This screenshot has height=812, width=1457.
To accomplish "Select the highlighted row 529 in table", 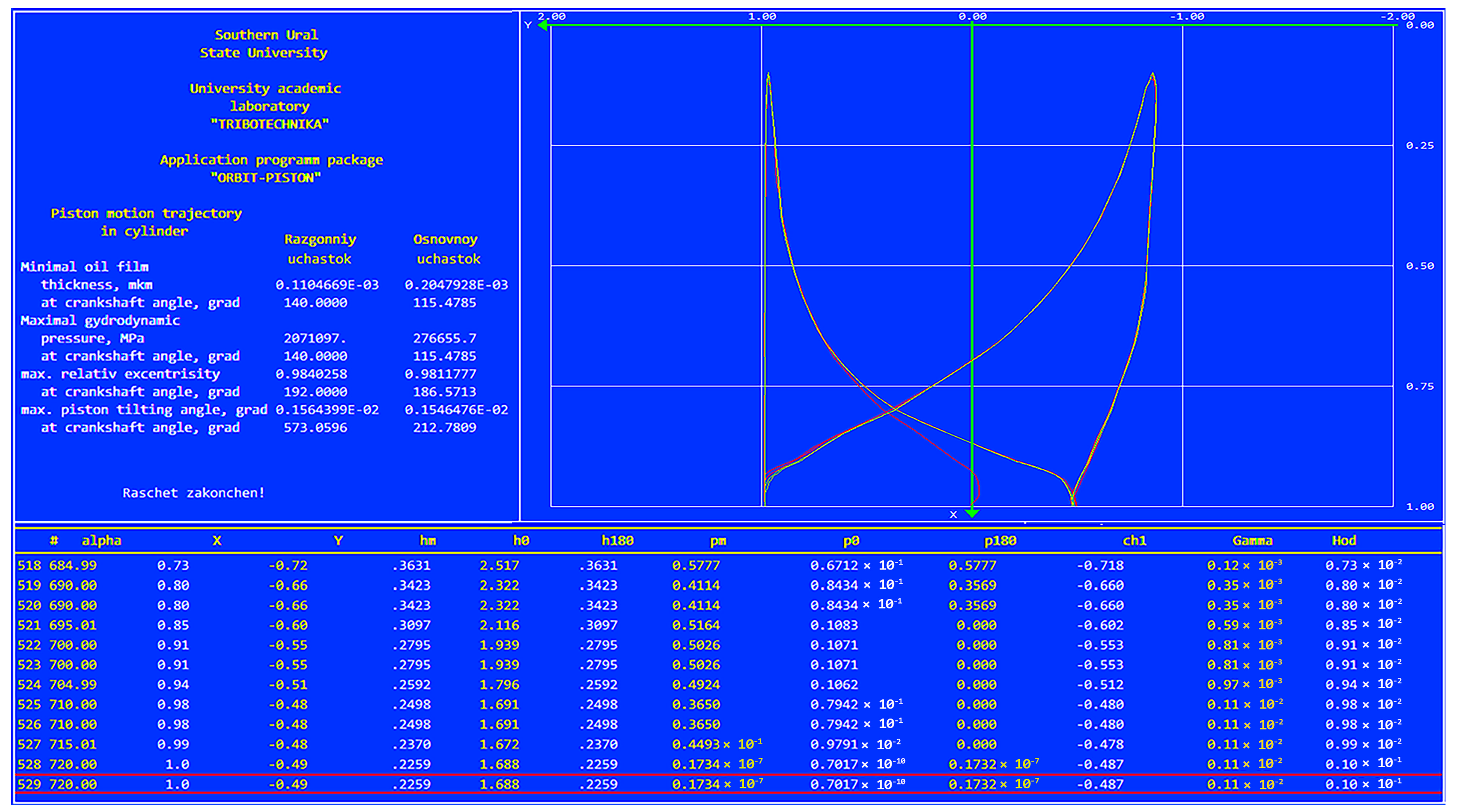I will (728, 784).
